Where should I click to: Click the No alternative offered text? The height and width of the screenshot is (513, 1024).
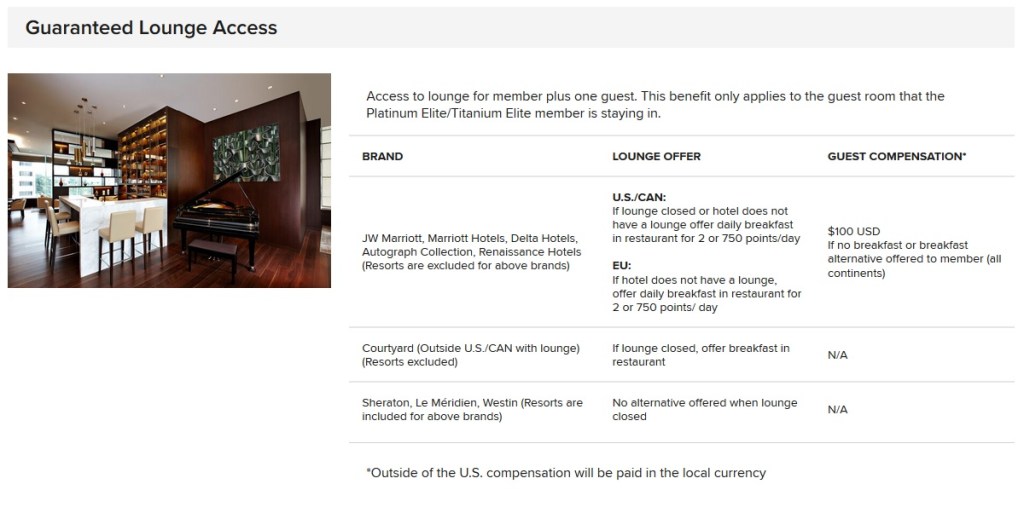tap(704, 410)
